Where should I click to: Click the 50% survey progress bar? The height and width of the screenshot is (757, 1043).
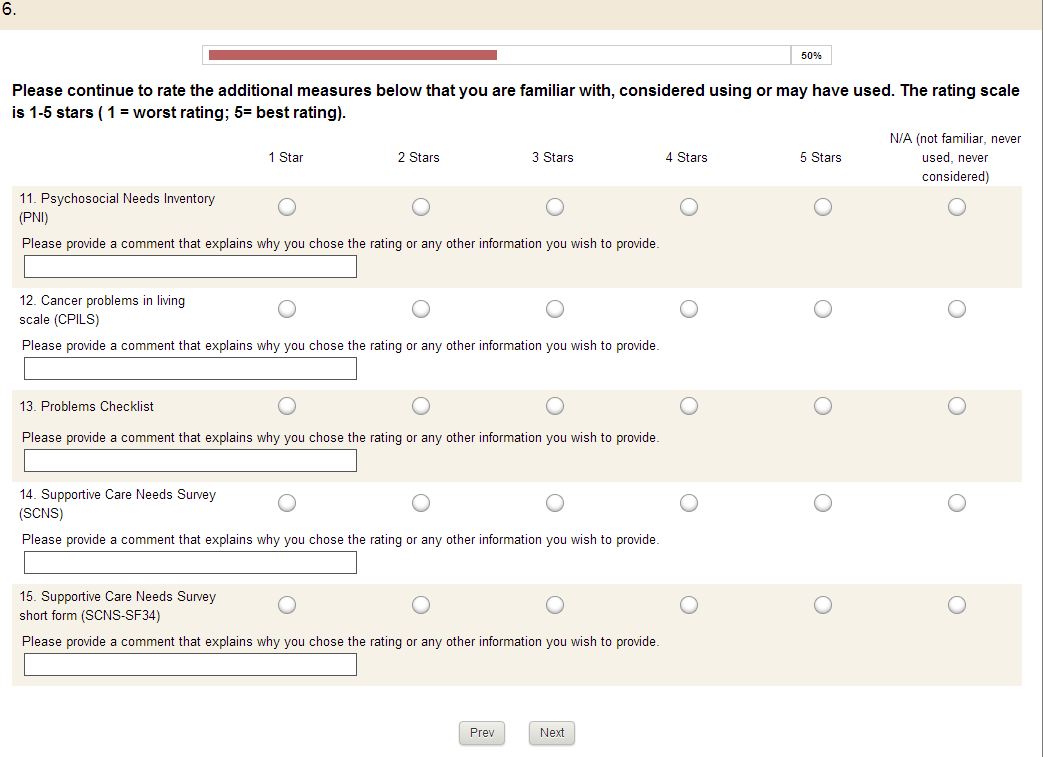click(x=498, y=55)
